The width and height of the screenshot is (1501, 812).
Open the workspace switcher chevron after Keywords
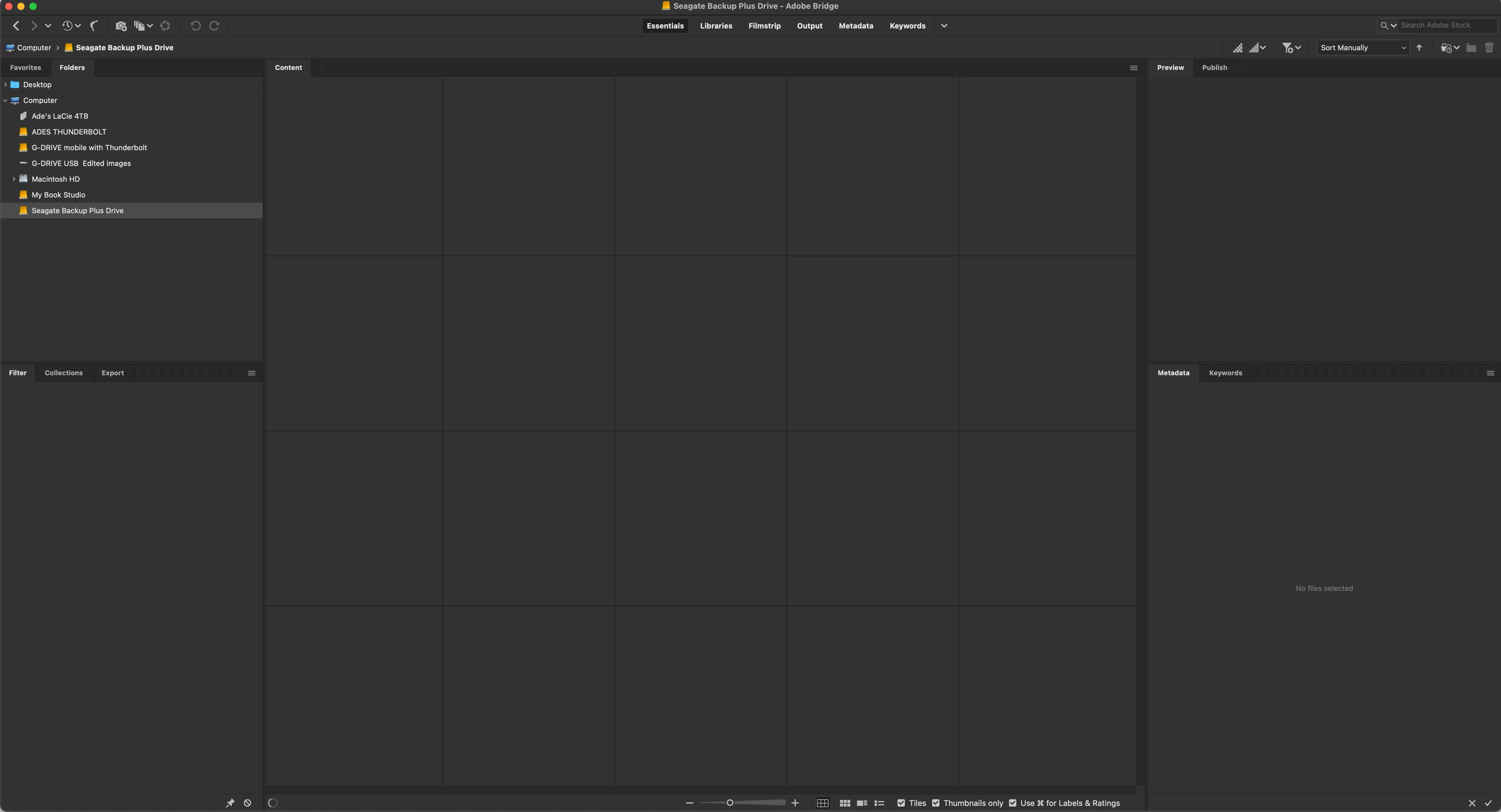pyautogui.click(x=944, y=26)
